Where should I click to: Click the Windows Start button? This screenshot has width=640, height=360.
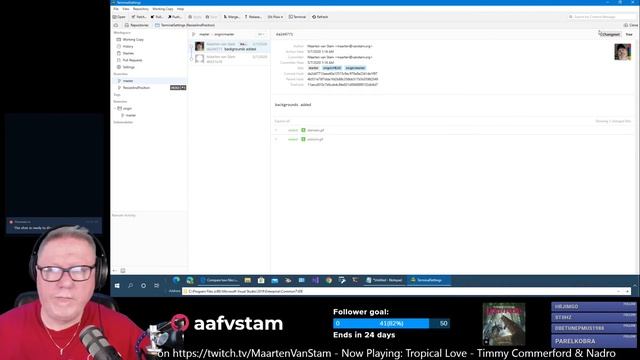[117, 286]
